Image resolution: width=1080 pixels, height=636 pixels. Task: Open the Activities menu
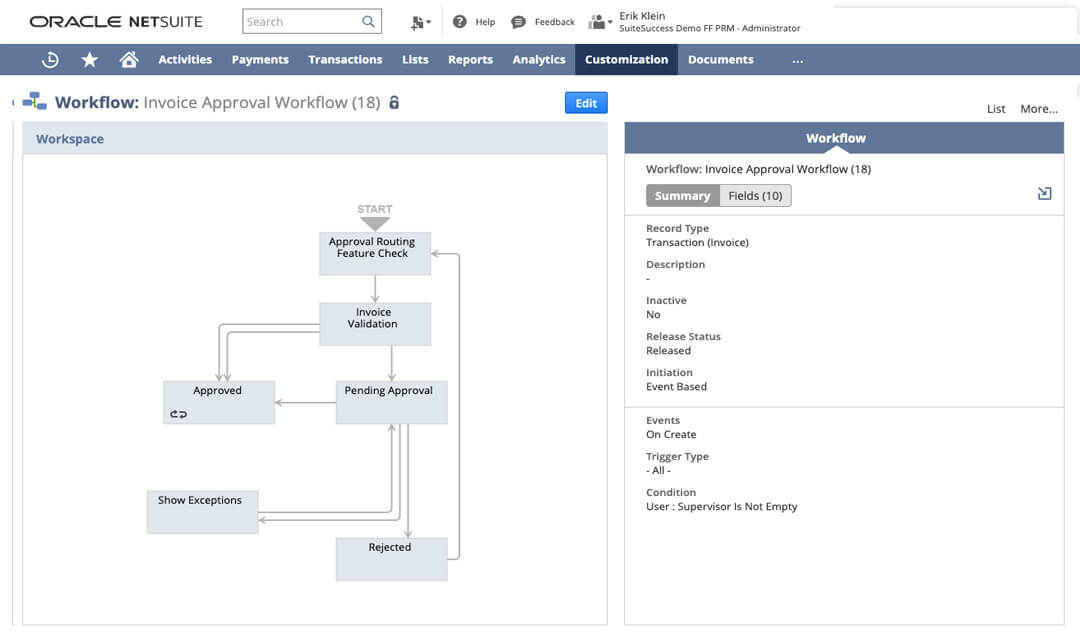[185, 60]
